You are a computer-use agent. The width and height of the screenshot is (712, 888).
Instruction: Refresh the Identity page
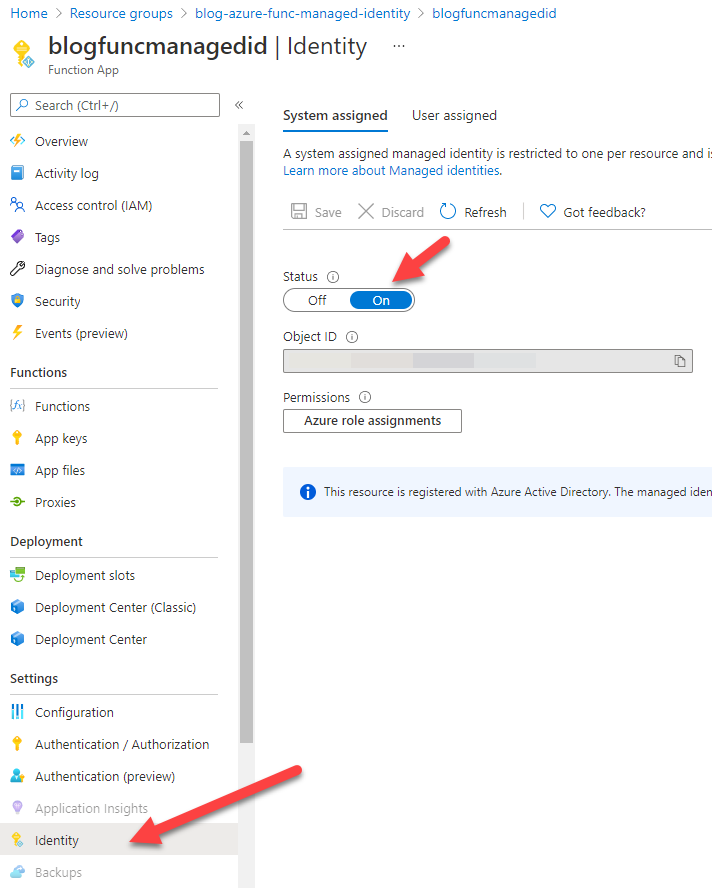pos(473,212)
